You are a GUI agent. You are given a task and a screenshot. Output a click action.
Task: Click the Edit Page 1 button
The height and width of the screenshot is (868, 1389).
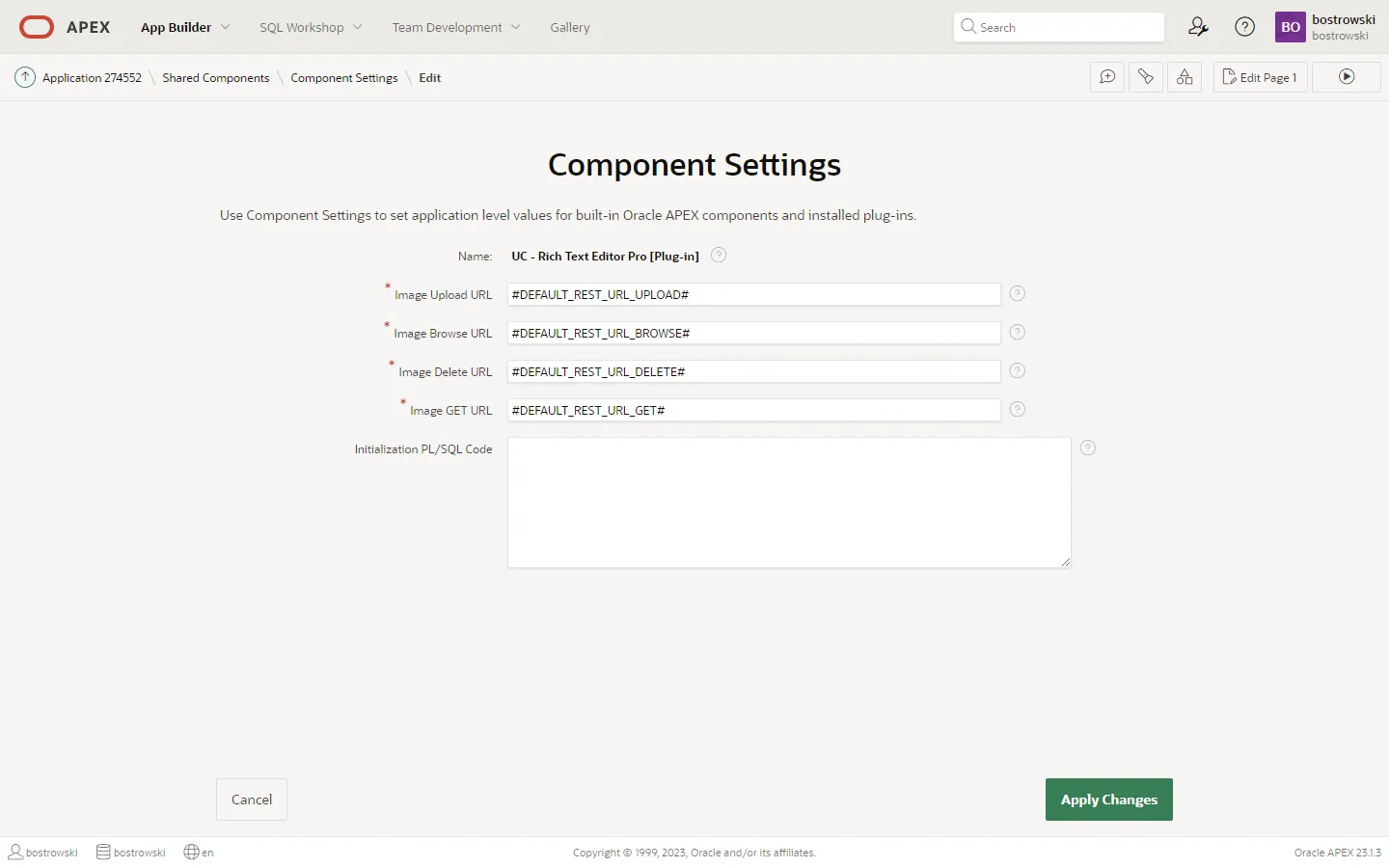point(1261,77)
